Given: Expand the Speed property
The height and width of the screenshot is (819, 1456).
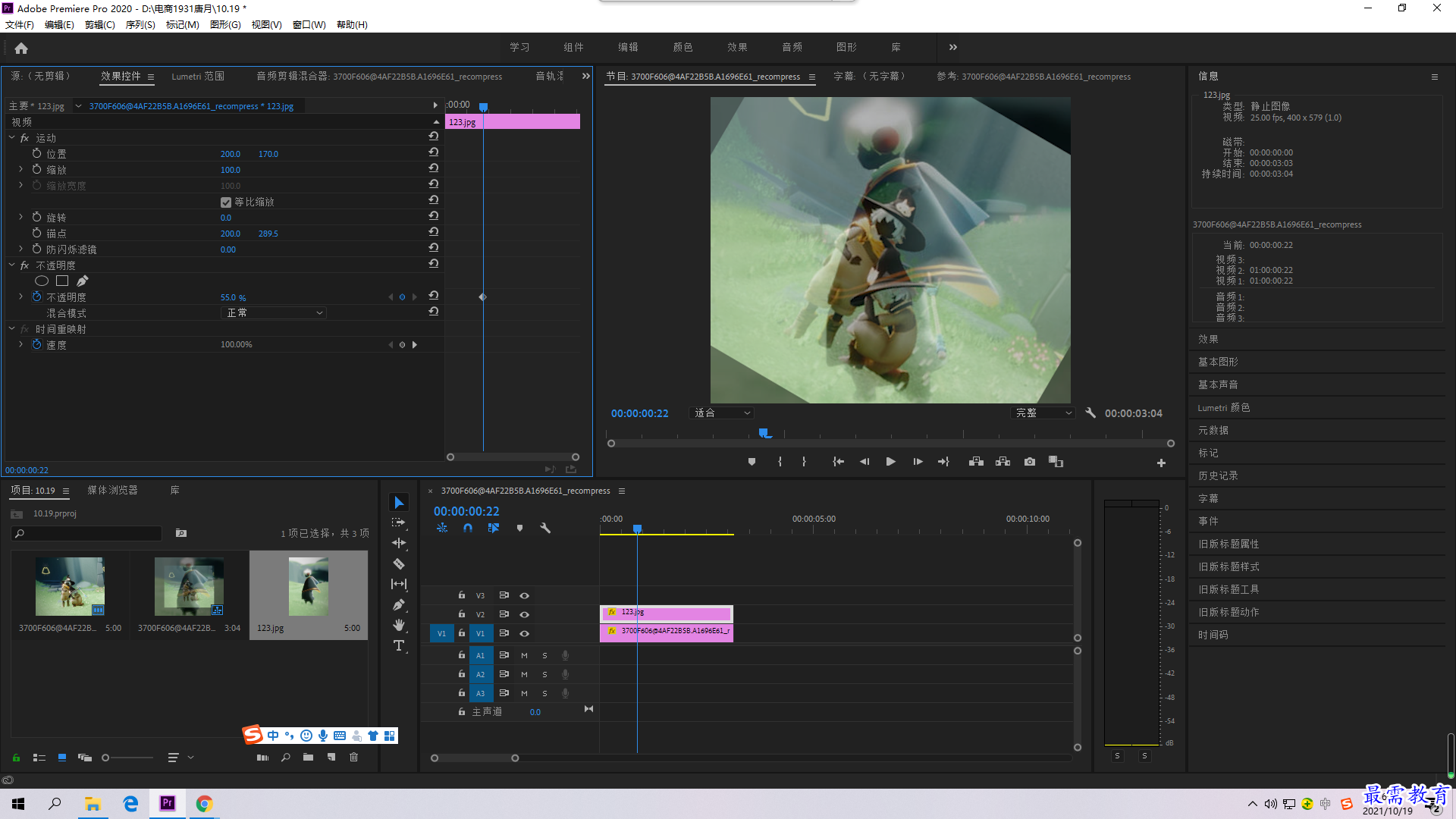Looking at the screenshot, I should coord(20,344).
